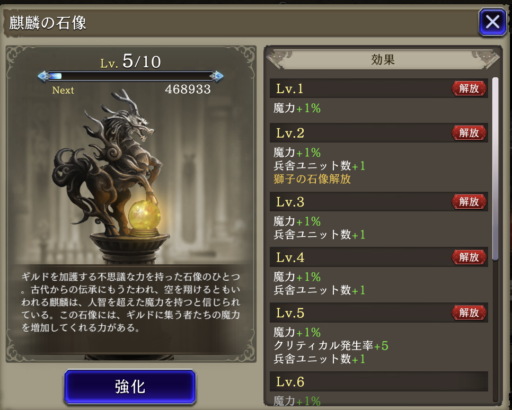Click the level experience progress bar

click(x=130, y=76)
